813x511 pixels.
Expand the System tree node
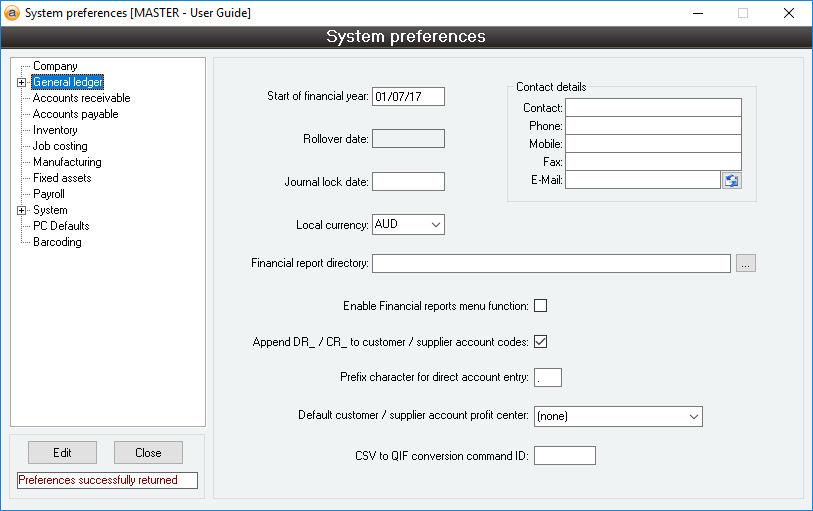point(21,211)
